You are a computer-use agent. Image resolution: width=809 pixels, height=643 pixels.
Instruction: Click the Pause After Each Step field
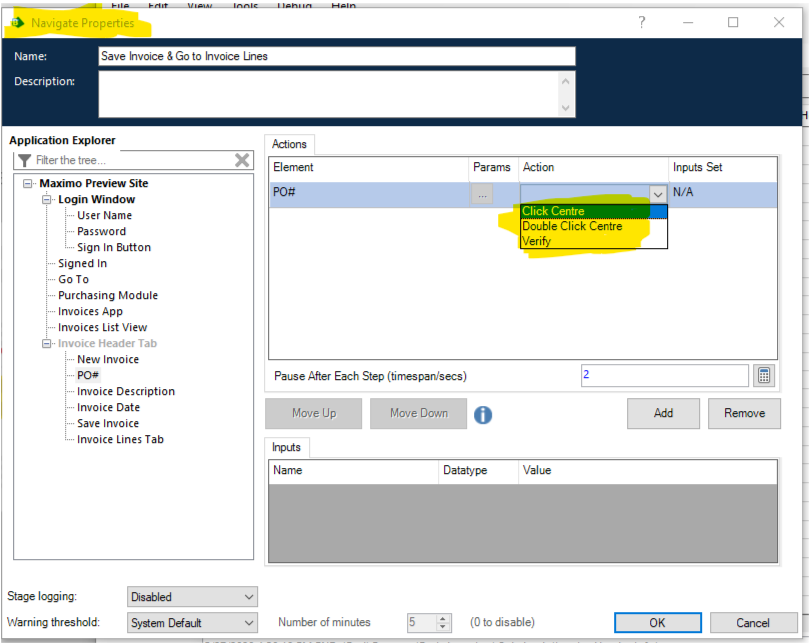(665, 375)
